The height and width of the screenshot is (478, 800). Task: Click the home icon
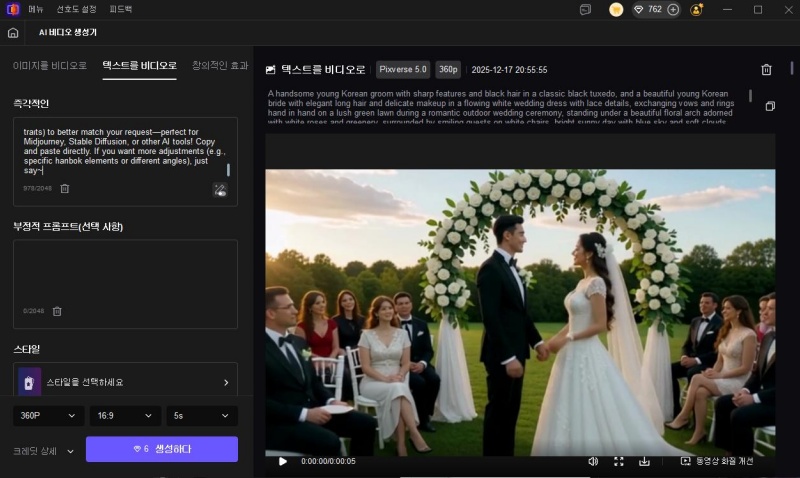tap(13, 32)
